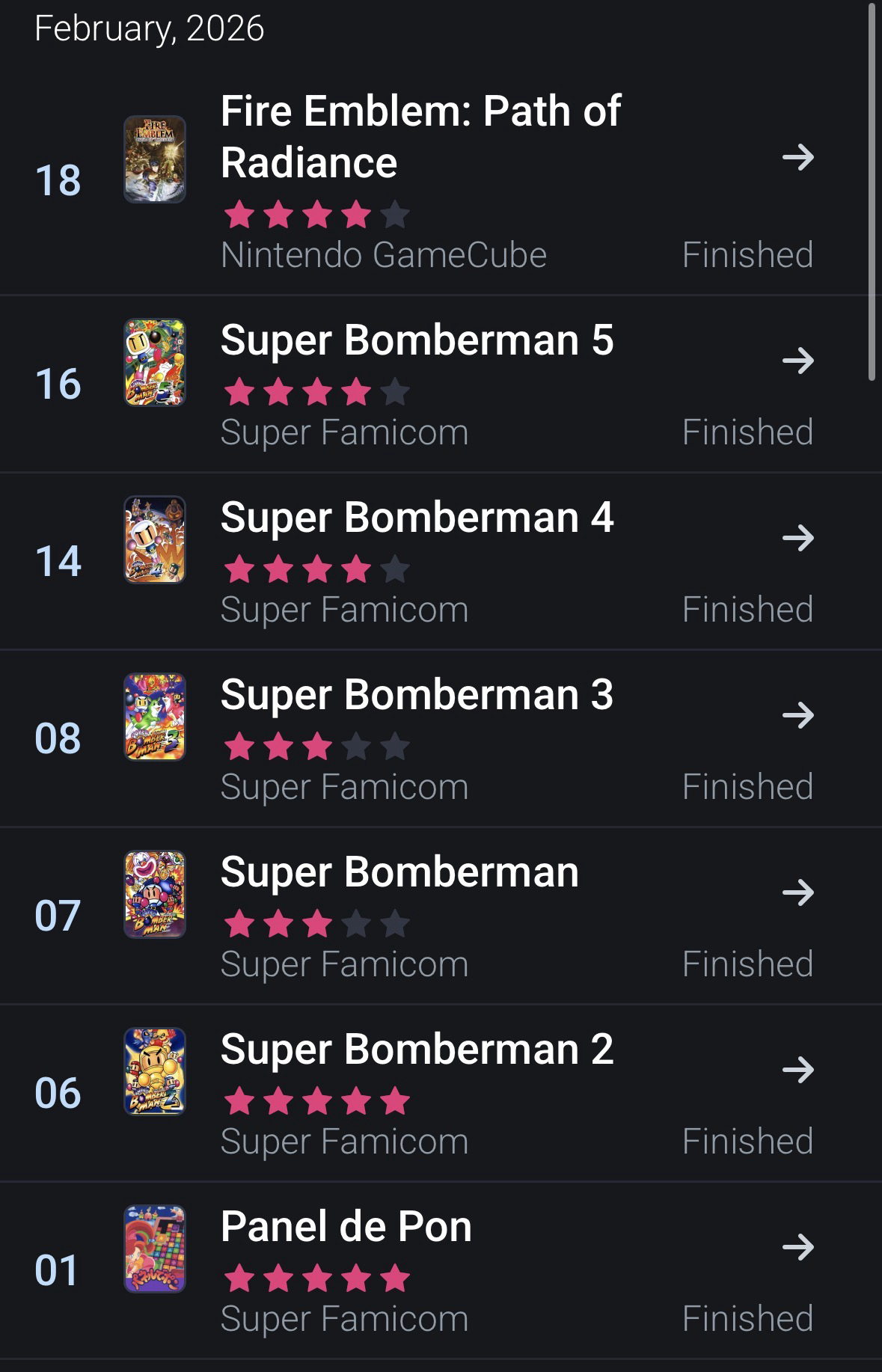The image size is (882, 1372).
Task: Click the star rating for Super Bomberman 3
Action: point(316,747)
